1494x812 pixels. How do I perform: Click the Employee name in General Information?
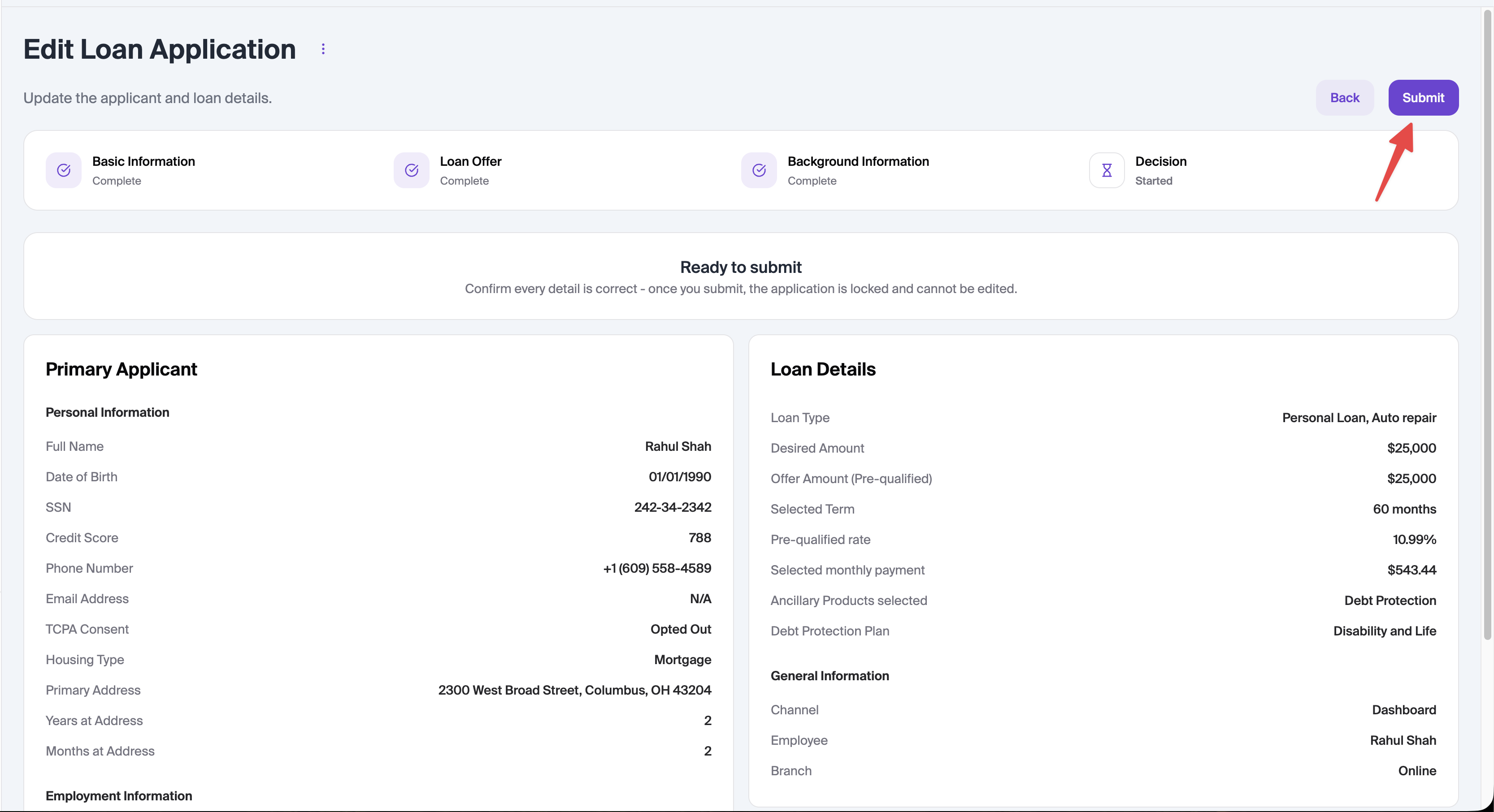coord(1403,740)
